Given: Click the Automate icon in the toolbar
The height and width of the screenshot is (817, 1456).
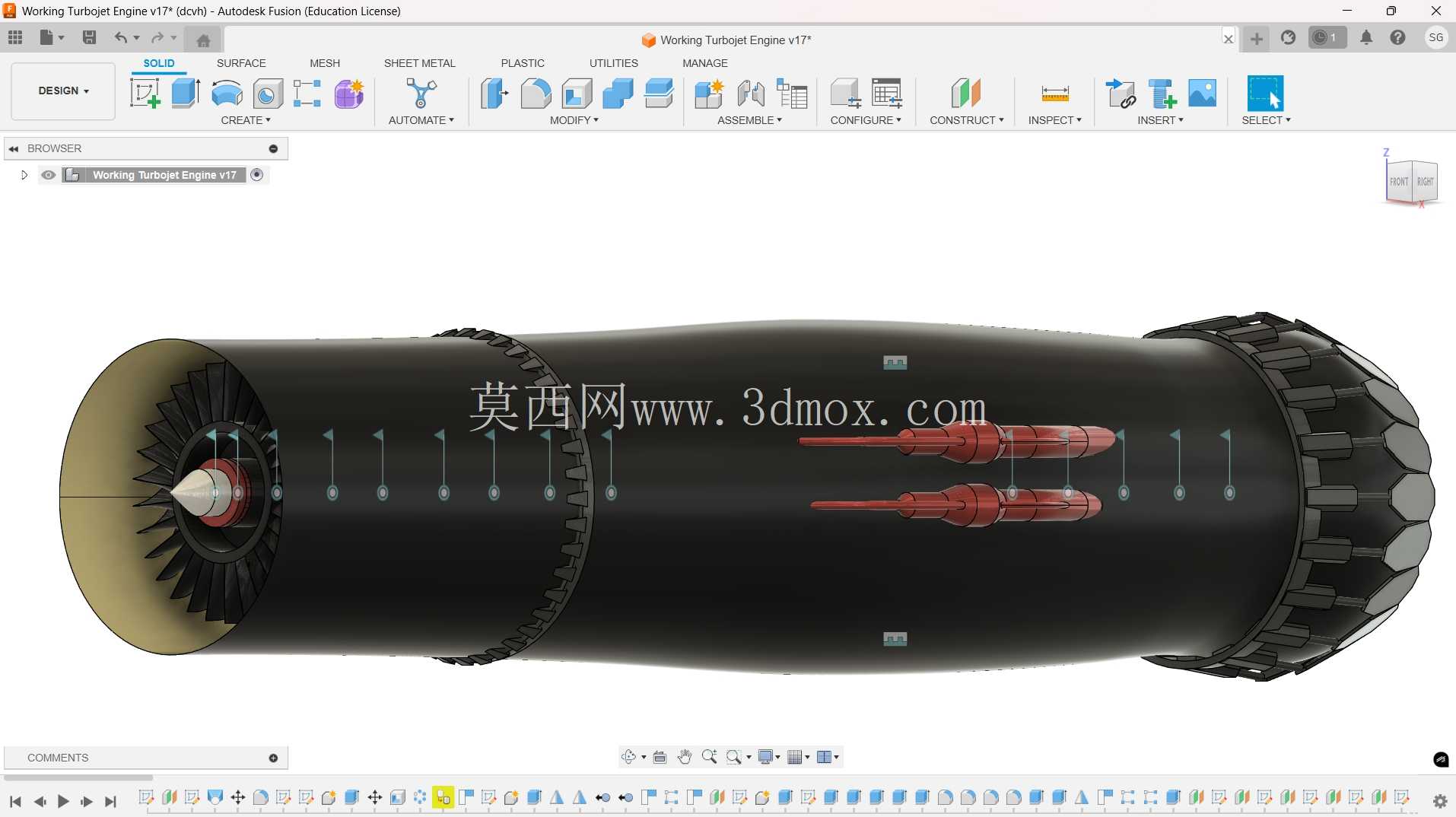Looking at the screenshot, I should point(421,94).
